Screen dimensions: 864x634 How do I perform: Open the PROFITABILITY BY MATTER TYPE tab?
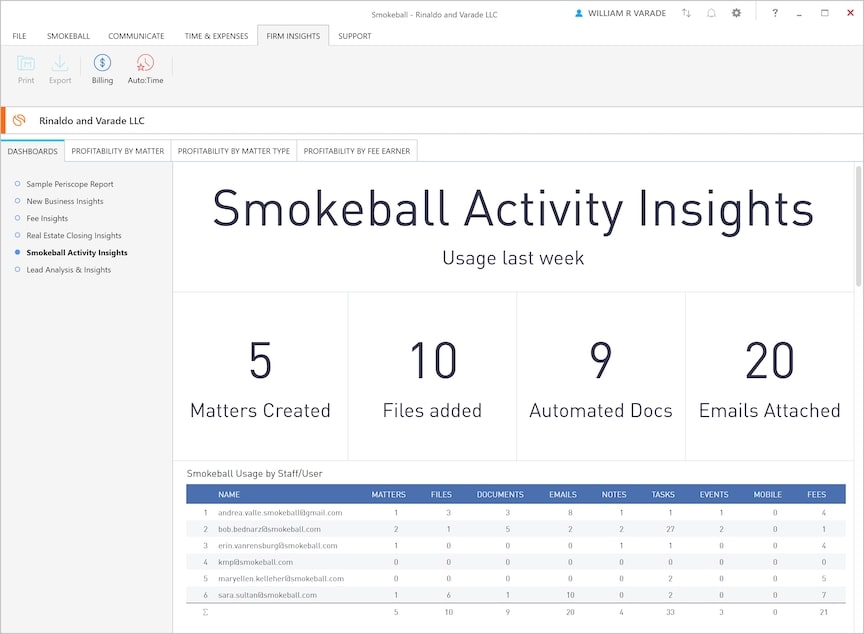coord(234,151)
